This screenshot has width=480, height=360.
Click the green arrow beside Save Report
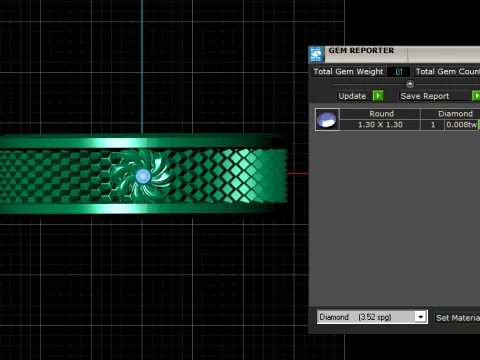pyautogui.click(x=476, y=96)
